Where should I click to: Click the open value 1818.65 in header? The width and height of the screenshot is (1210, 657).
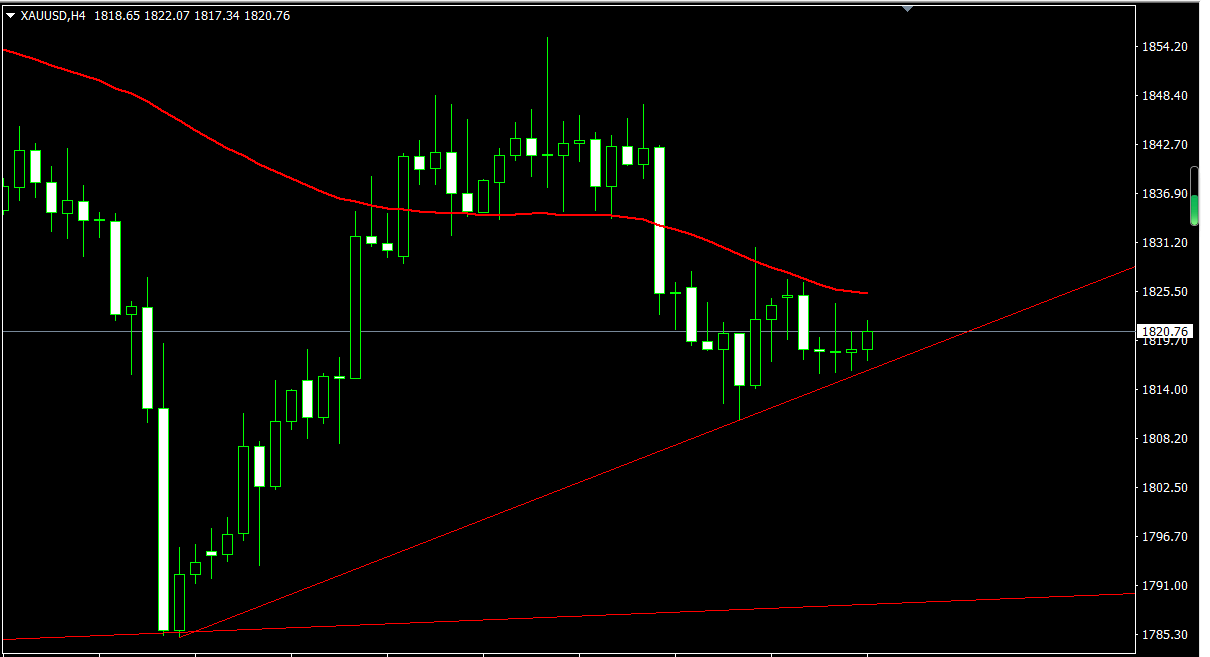click(117, 16)
